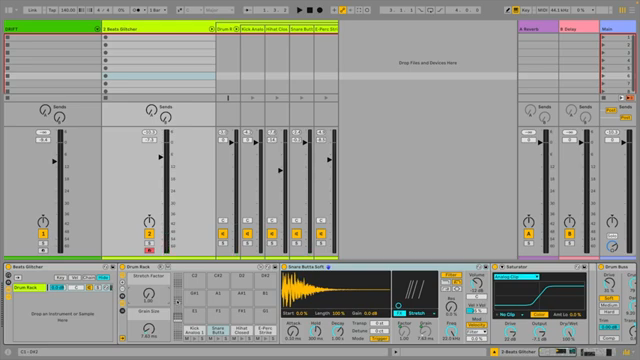Screen dimensions: 640x360
Task: Launch scene 1 on Main track
Action: pos(604,38)
